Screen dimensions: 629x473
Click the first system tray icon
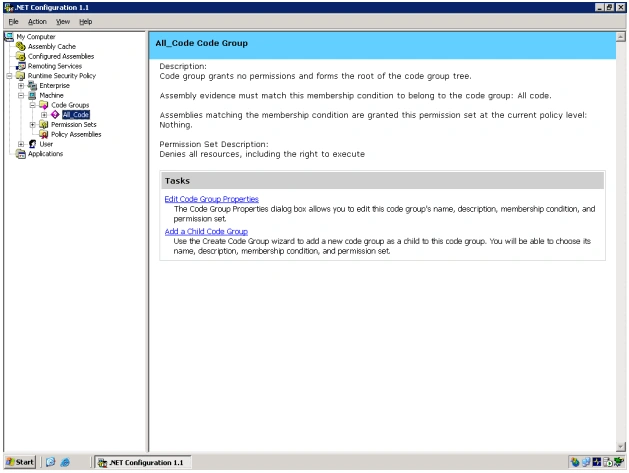tap(575, 462)
